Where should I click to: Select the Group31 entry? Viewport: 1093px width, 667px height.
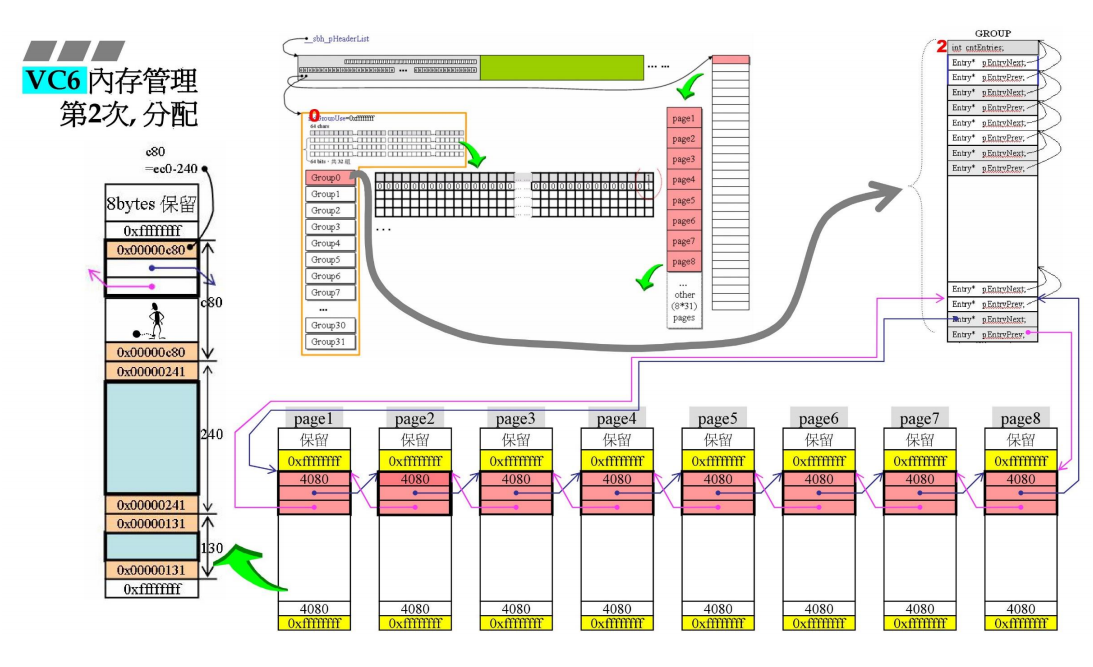[330, 342]
